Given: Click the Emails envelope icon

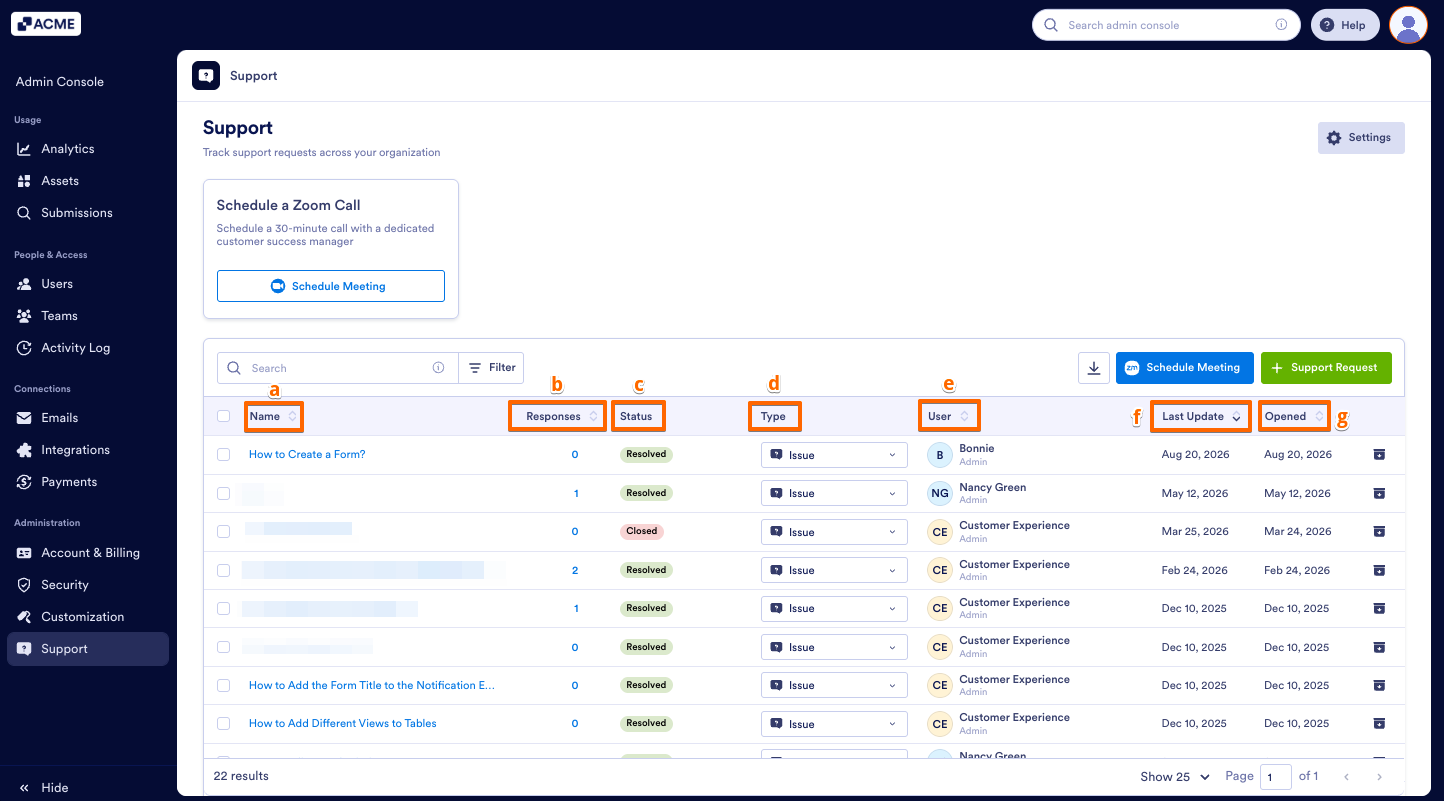Looking at the screenshot, I should click(x=24, y=418).
